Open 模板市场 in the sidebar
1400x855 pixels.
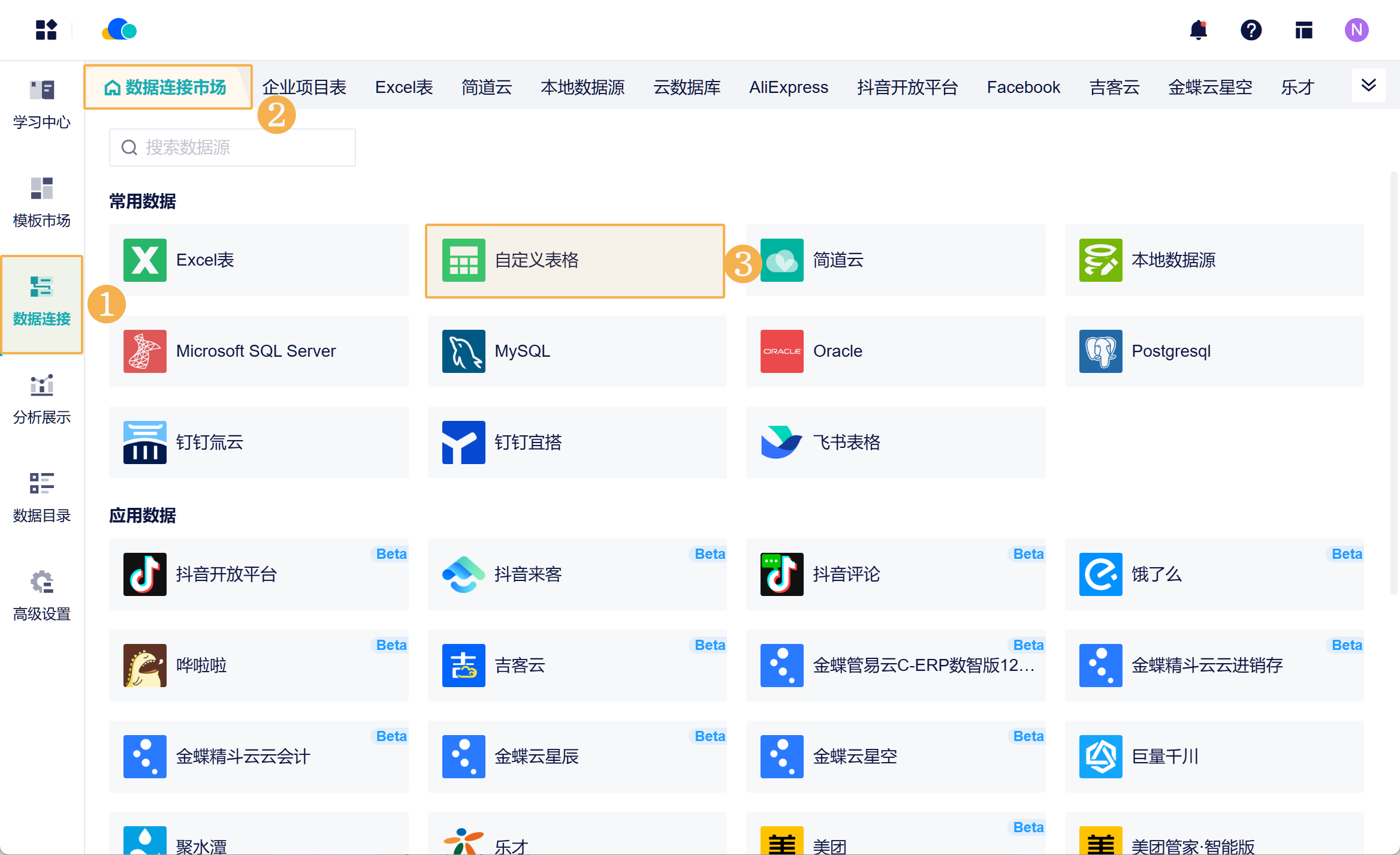point(42,203)
